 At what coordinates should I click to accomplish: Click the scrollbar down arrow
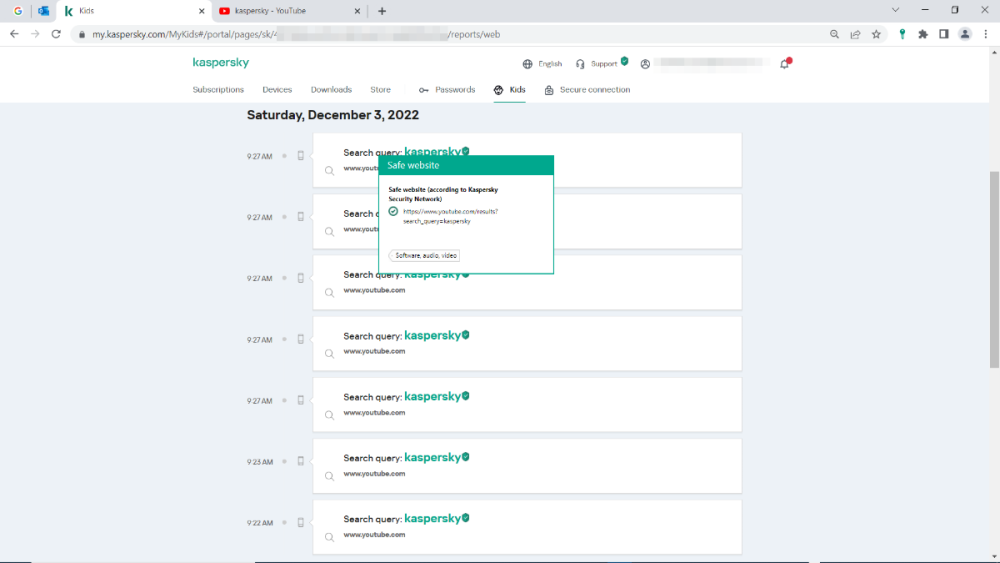point(994,557)
